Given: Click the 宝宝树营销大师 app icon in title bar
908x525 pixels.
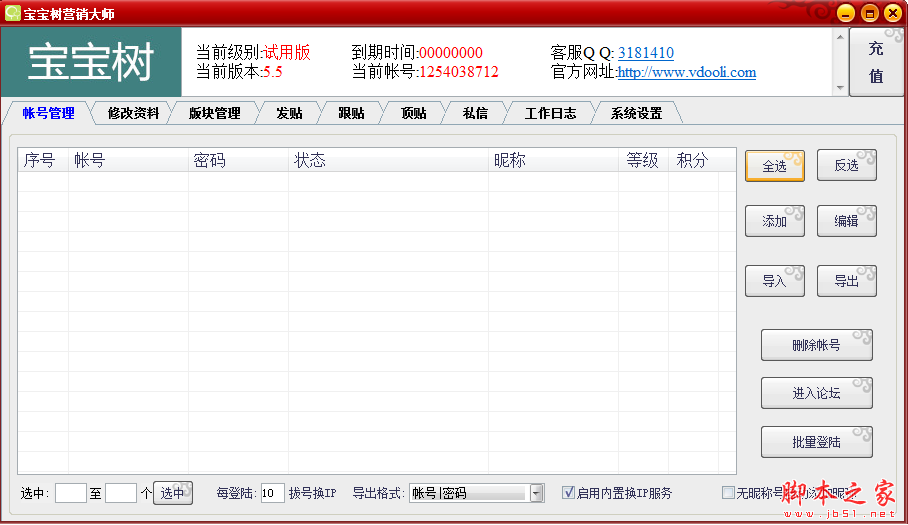Looking at the screenshot, I should point(12,13).
